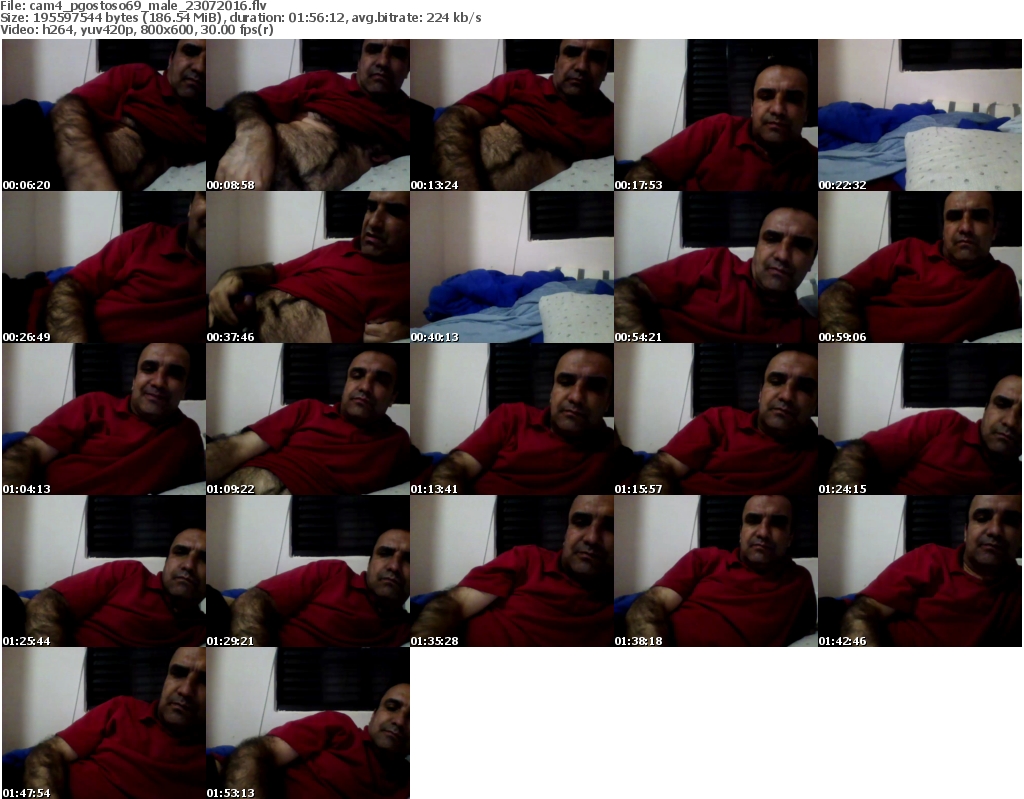This screenshot has height=799, width=1024.
Task: Select the thumbnail stamped 01:29:21
Action: [x=308, y=571]
